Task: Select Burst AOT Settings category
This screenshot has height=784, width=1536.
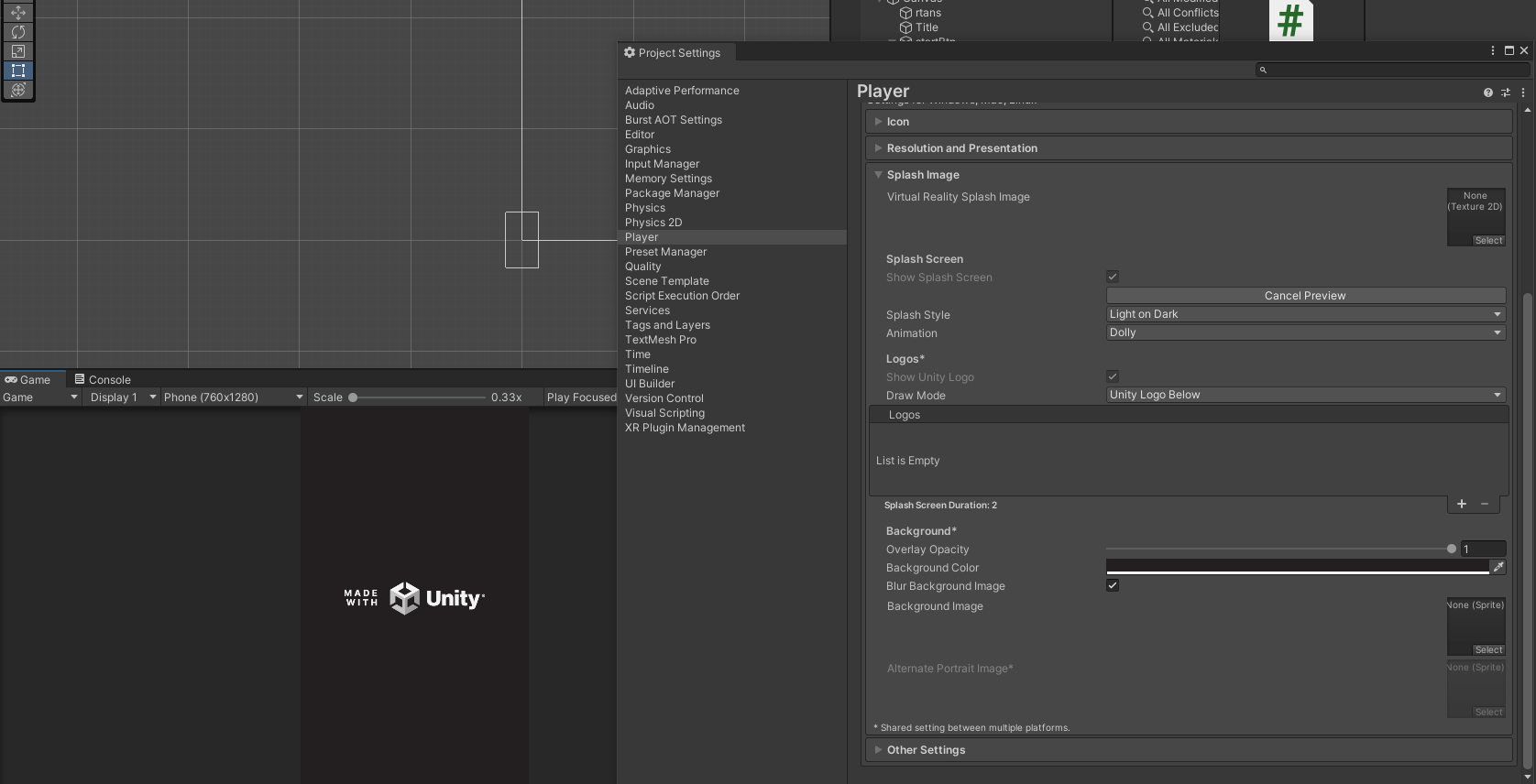Action: [674, 120]
